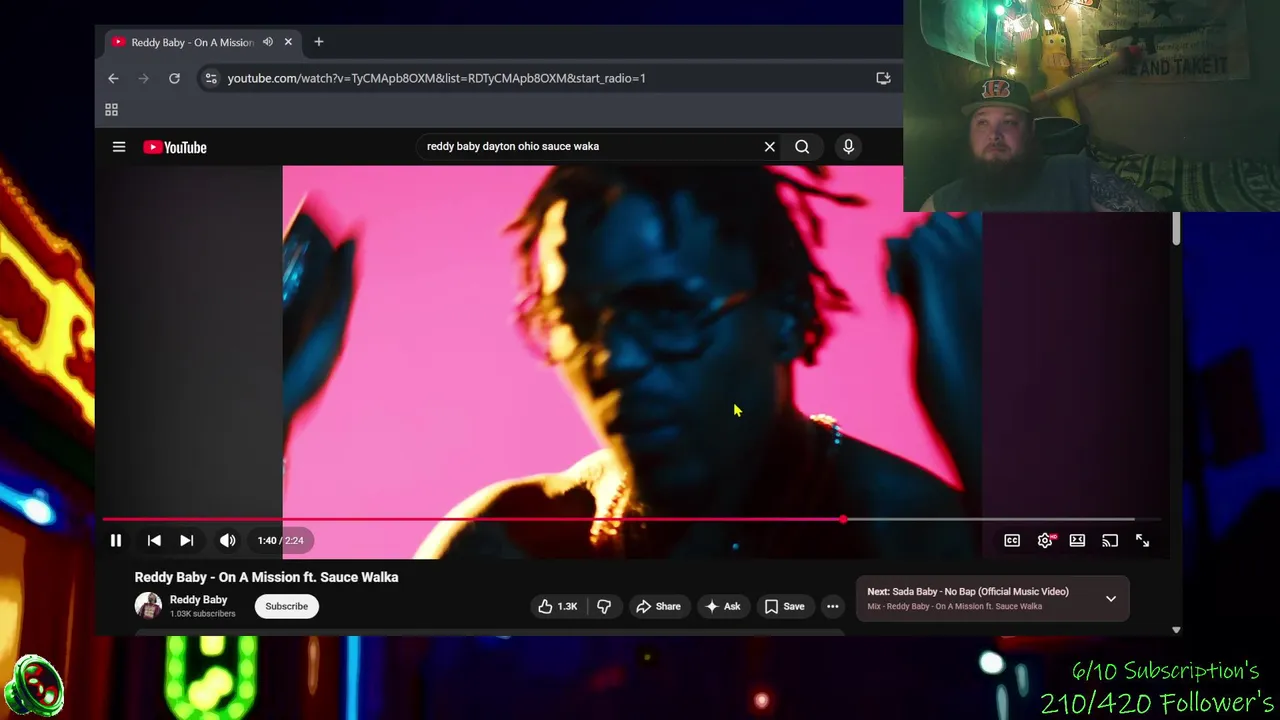
Task: Pause the video with the pause button
Action: pos(116,540)
